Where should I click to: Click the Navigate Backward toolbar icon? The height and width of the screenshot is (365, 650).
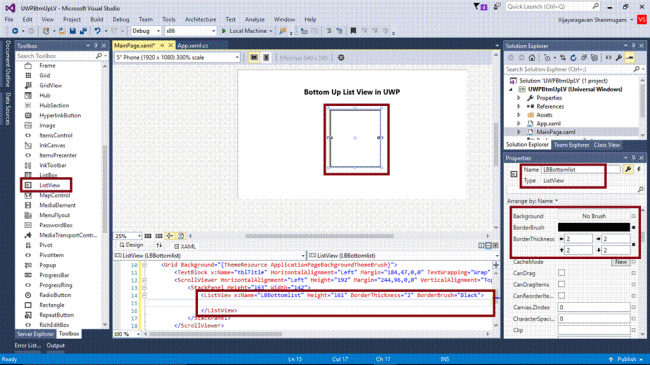pos(15,31)
